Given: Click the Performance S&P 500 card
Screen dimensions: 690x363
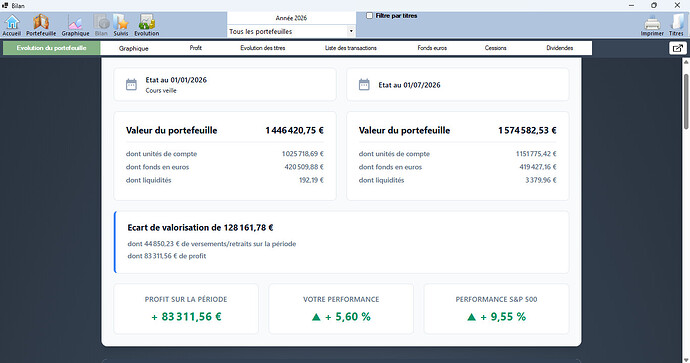Looking at the screenshot, I should (x=496, y=309).
